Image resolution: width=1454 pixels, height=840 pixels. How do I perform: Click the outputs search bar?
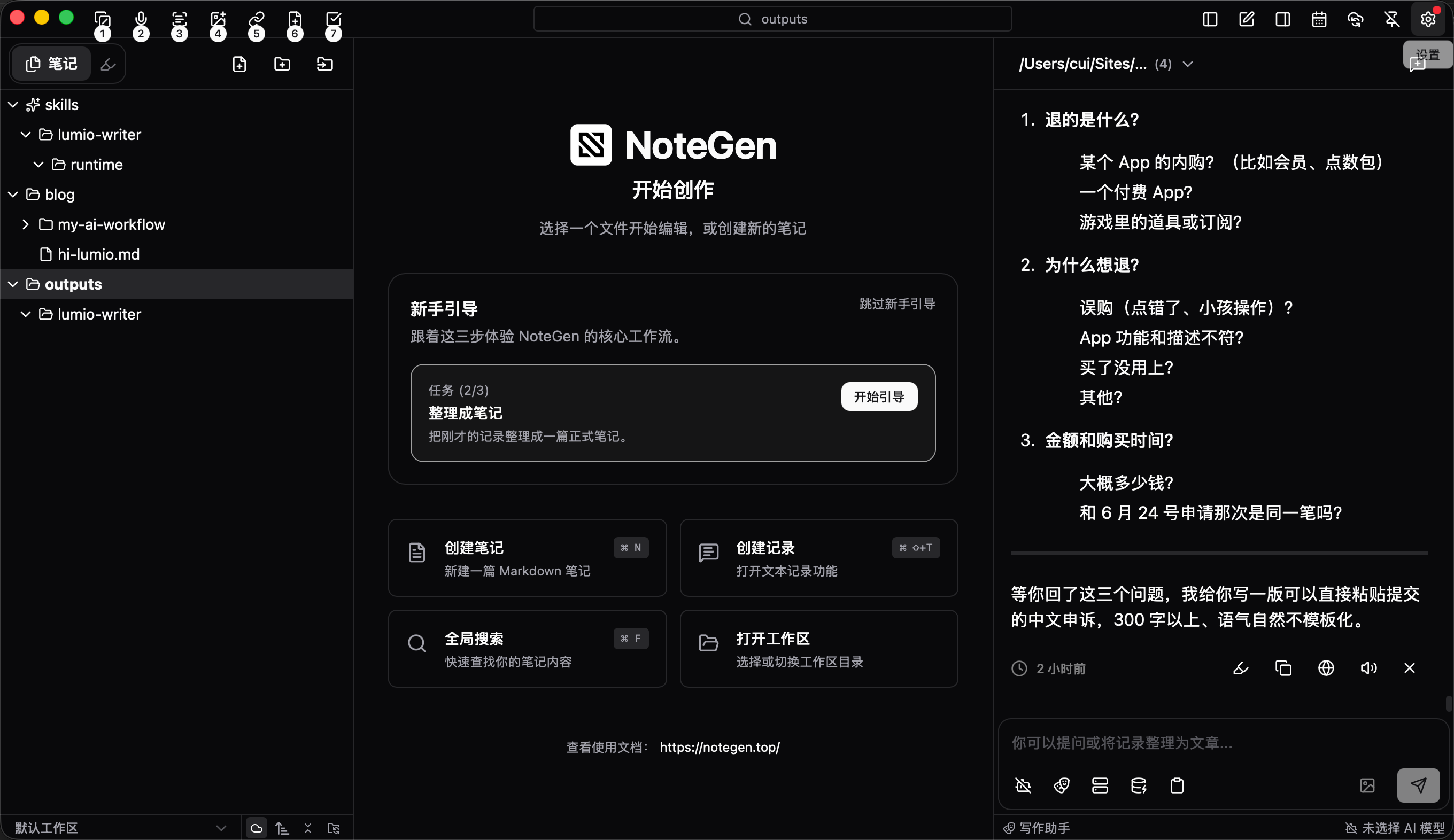772,19
